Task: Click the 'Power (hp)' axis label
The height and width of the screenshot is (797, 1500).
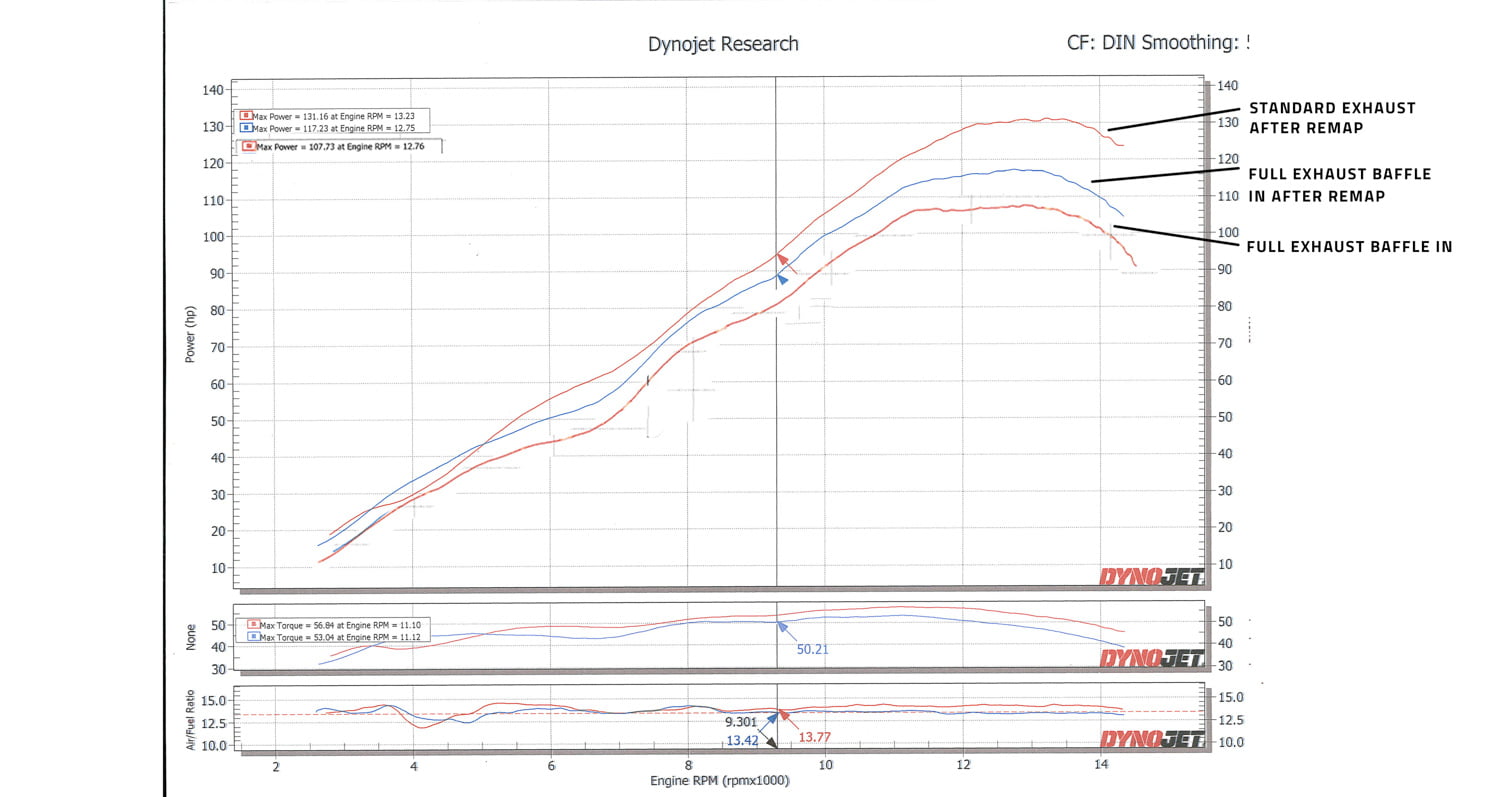Action: click(190, 334)
